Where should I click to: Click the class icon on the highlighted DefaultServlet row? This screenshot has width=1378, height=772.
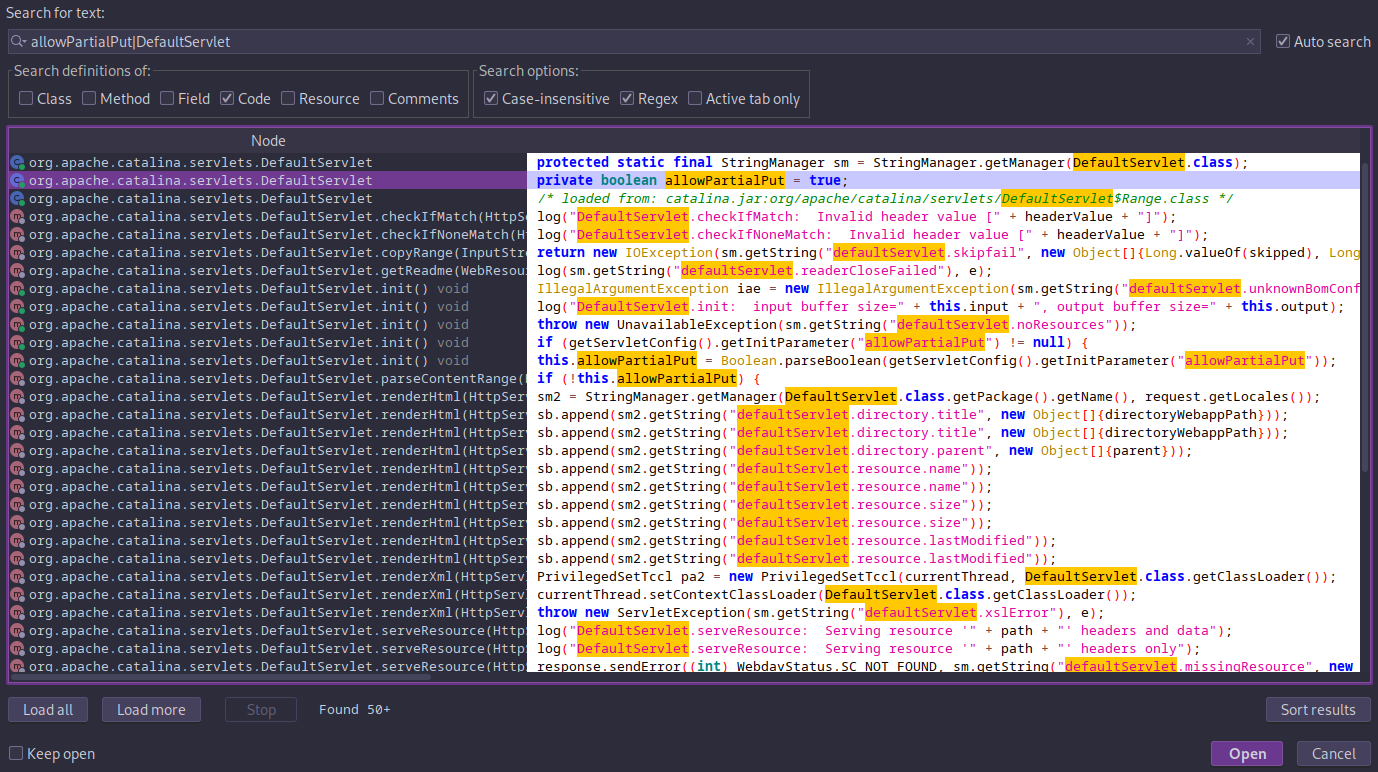pyautogui.click(x=18, y=180)
